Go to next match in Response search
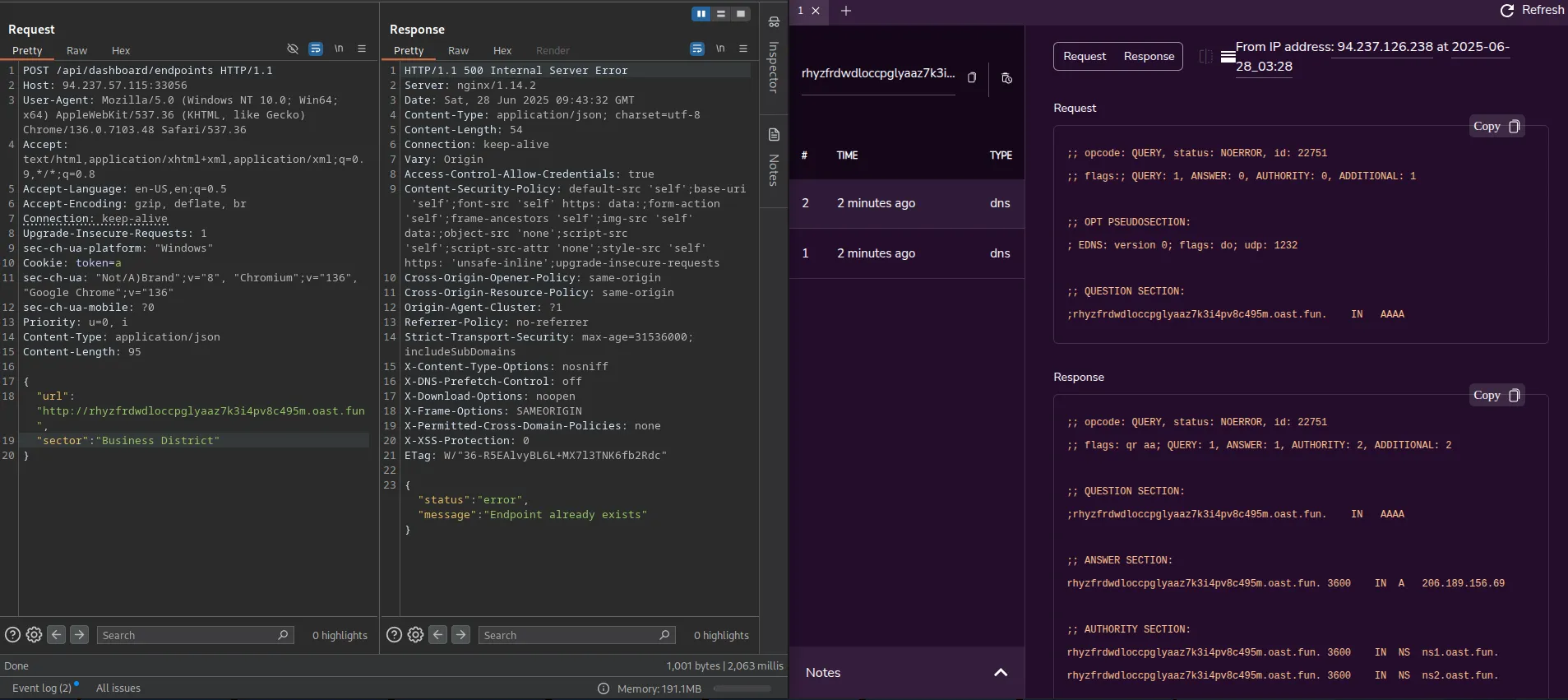The height and width of the screenshot is (700, 1568). (x=461, y=635)
